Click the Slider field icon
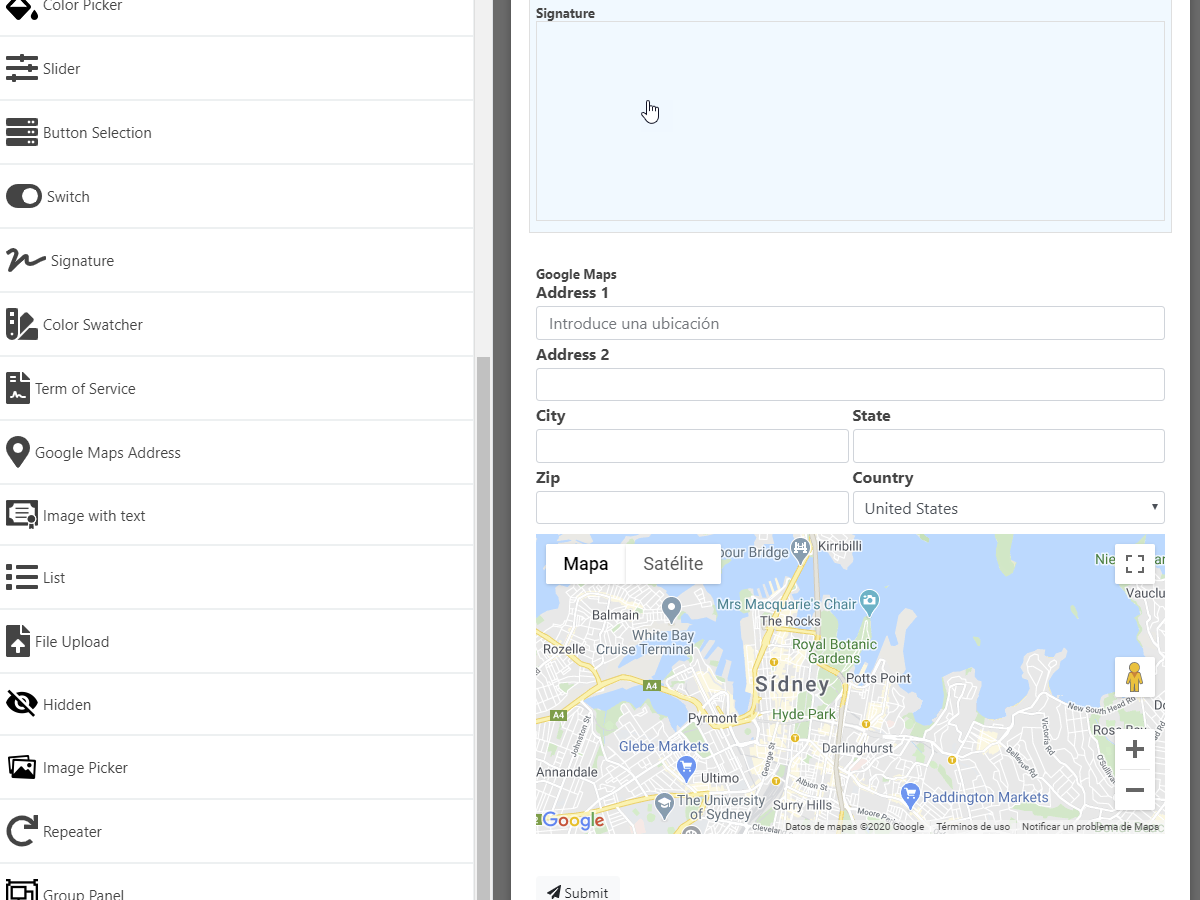 (x=22, y=69)
